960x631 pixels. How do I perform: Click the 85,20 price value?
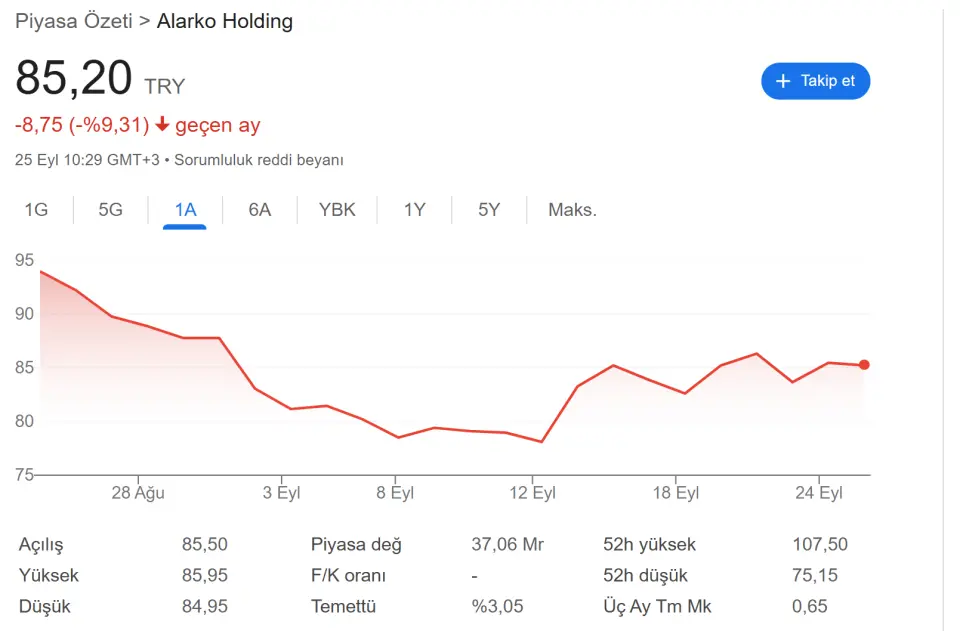pyautogui.click(x=74, y=79)
